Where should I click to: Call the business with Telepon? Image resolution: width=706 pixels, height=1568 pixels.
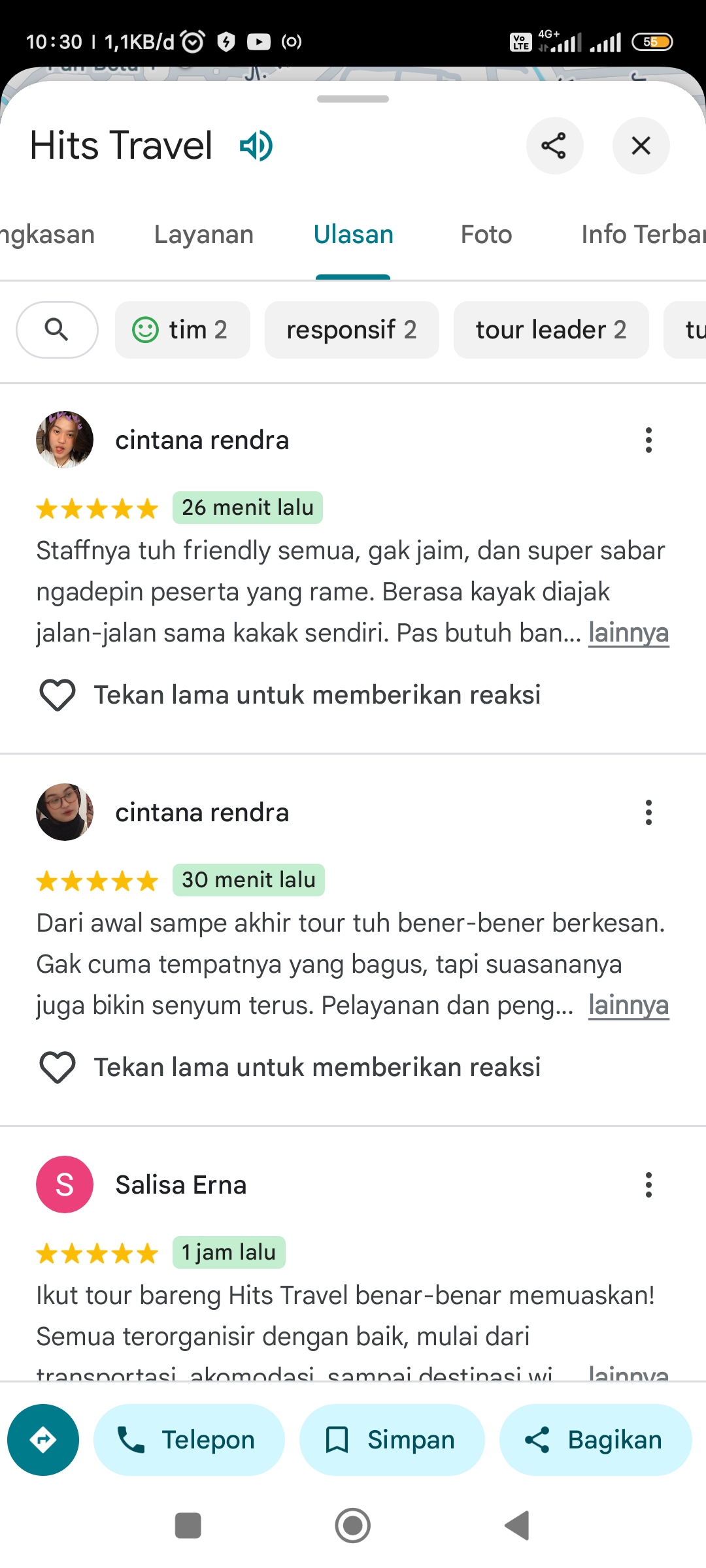pos(189,1440)
